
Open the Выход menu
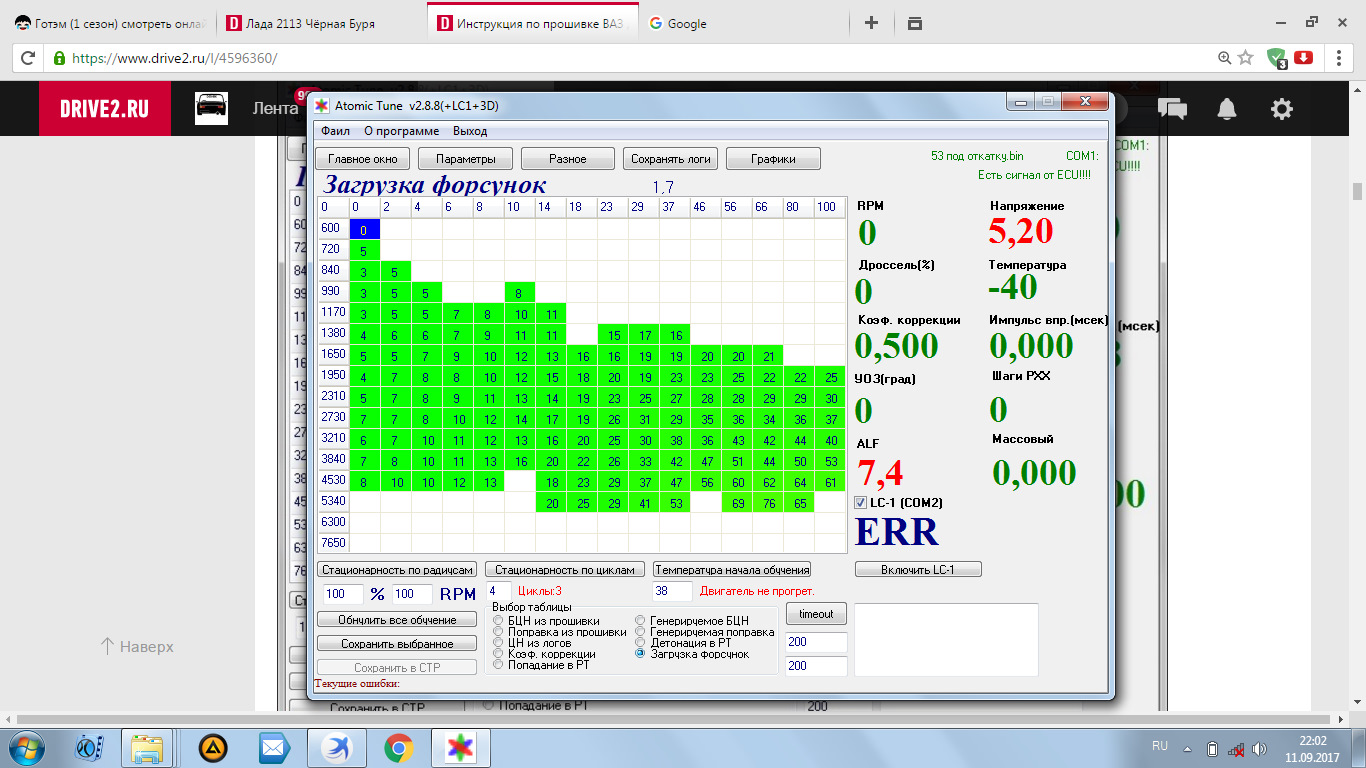click(470, 131)
